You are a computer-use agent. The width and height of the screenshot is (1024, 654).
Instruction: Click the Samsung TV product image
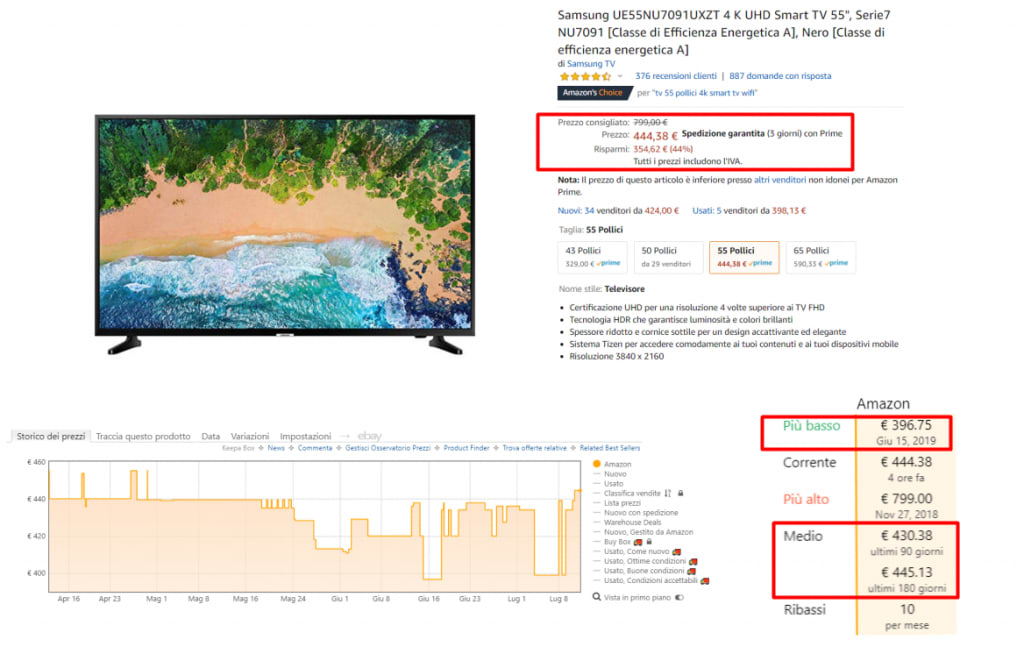[x=285, y=234]
